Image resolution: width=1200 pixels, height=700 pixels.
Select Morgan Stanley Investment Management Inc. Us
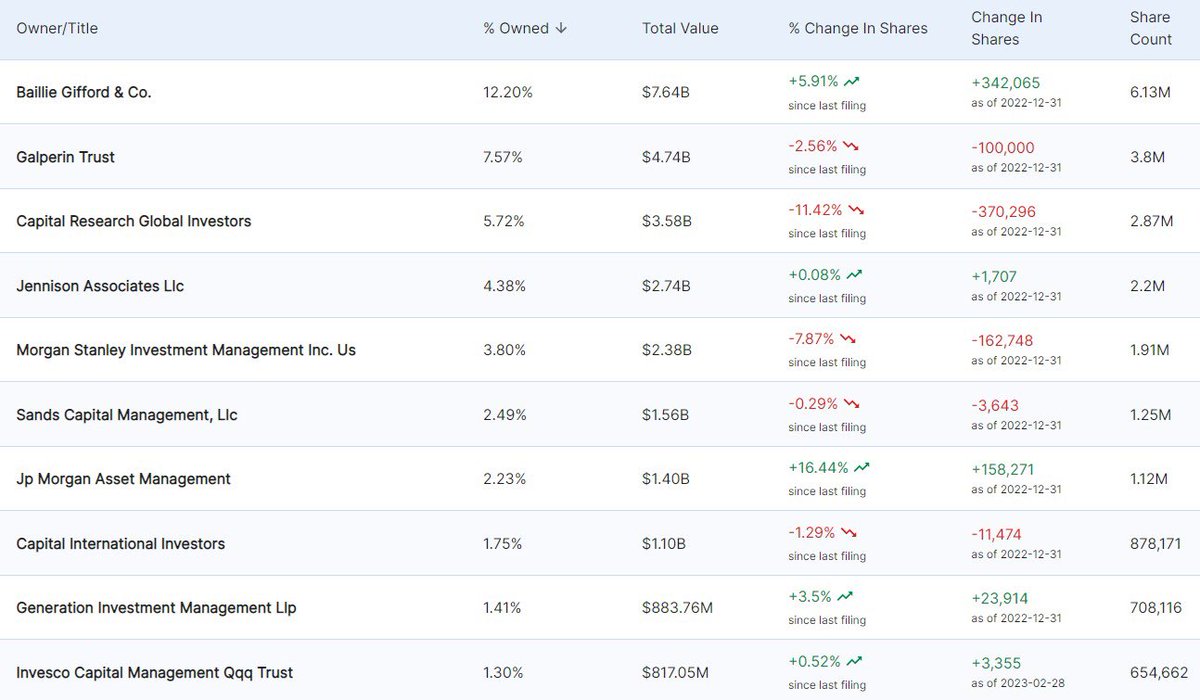tap(186, 350)
